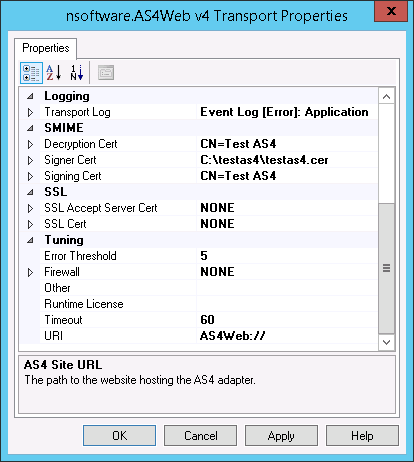
Task: Close the Transport Properties dialog
Action: click(391, 11)
